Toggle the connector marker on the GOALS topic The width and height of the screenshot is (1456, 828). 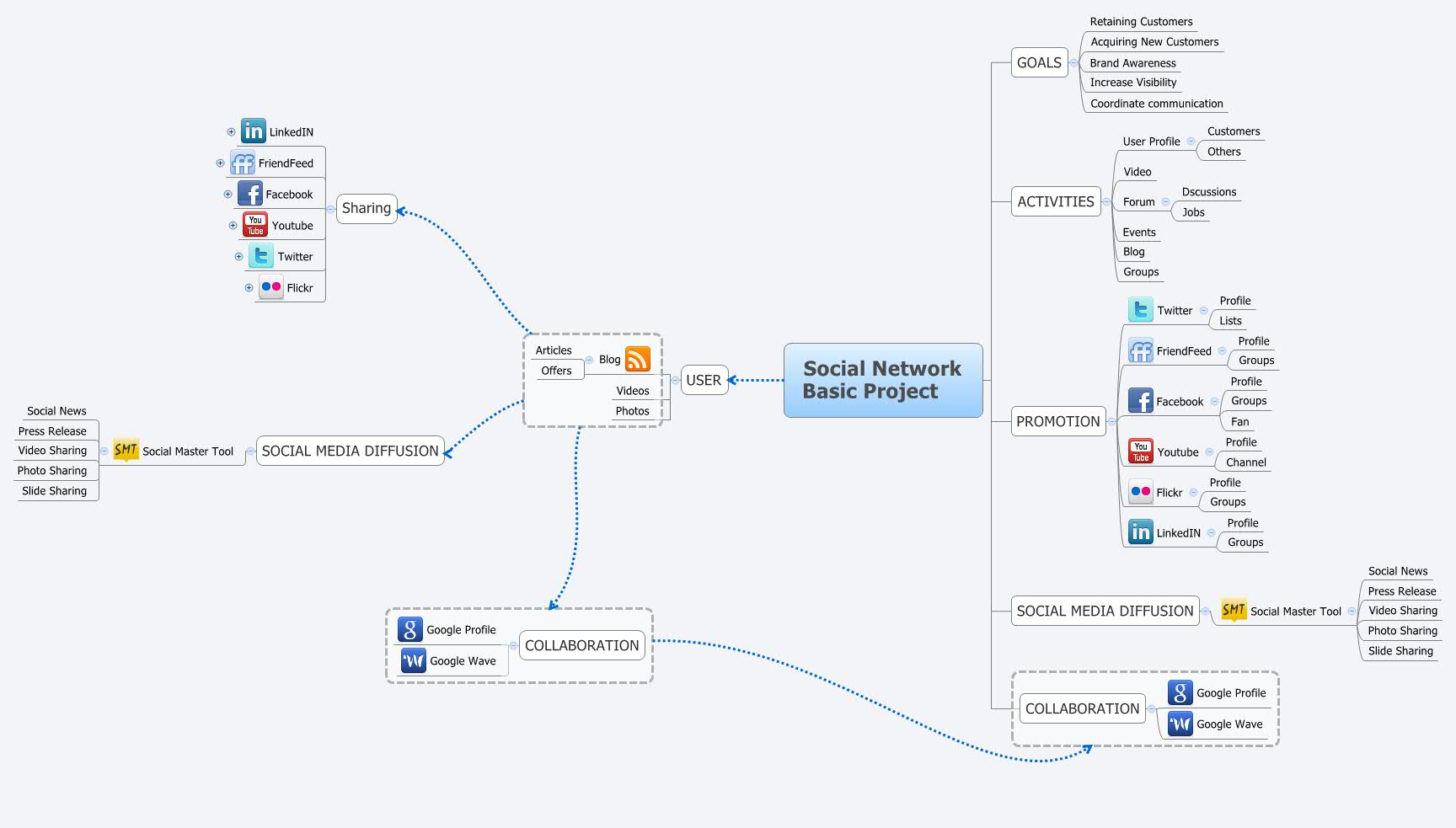click(1076, 61)
